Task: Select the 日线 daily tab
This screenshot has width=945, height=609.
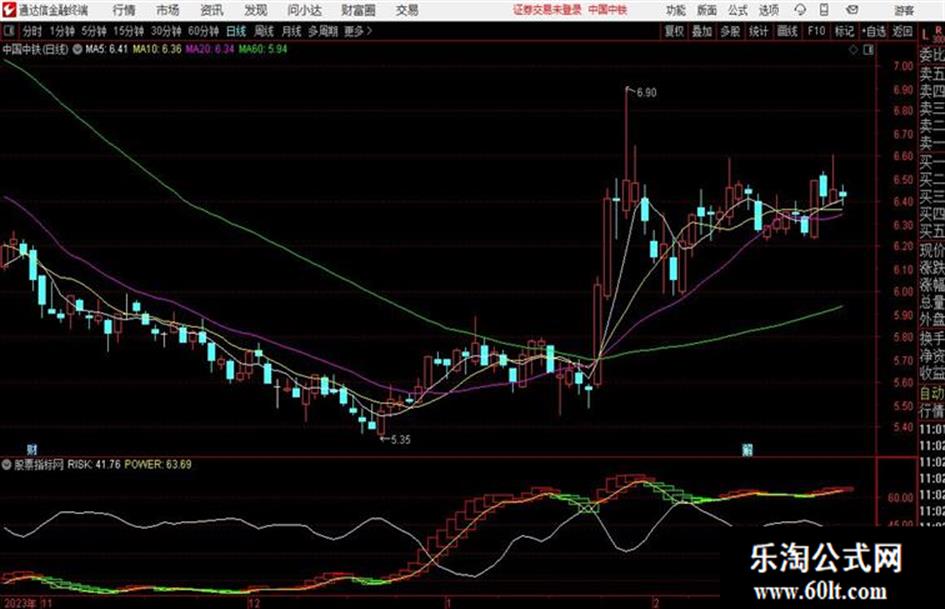Action: pyautogui.click(x=236, y=31)
